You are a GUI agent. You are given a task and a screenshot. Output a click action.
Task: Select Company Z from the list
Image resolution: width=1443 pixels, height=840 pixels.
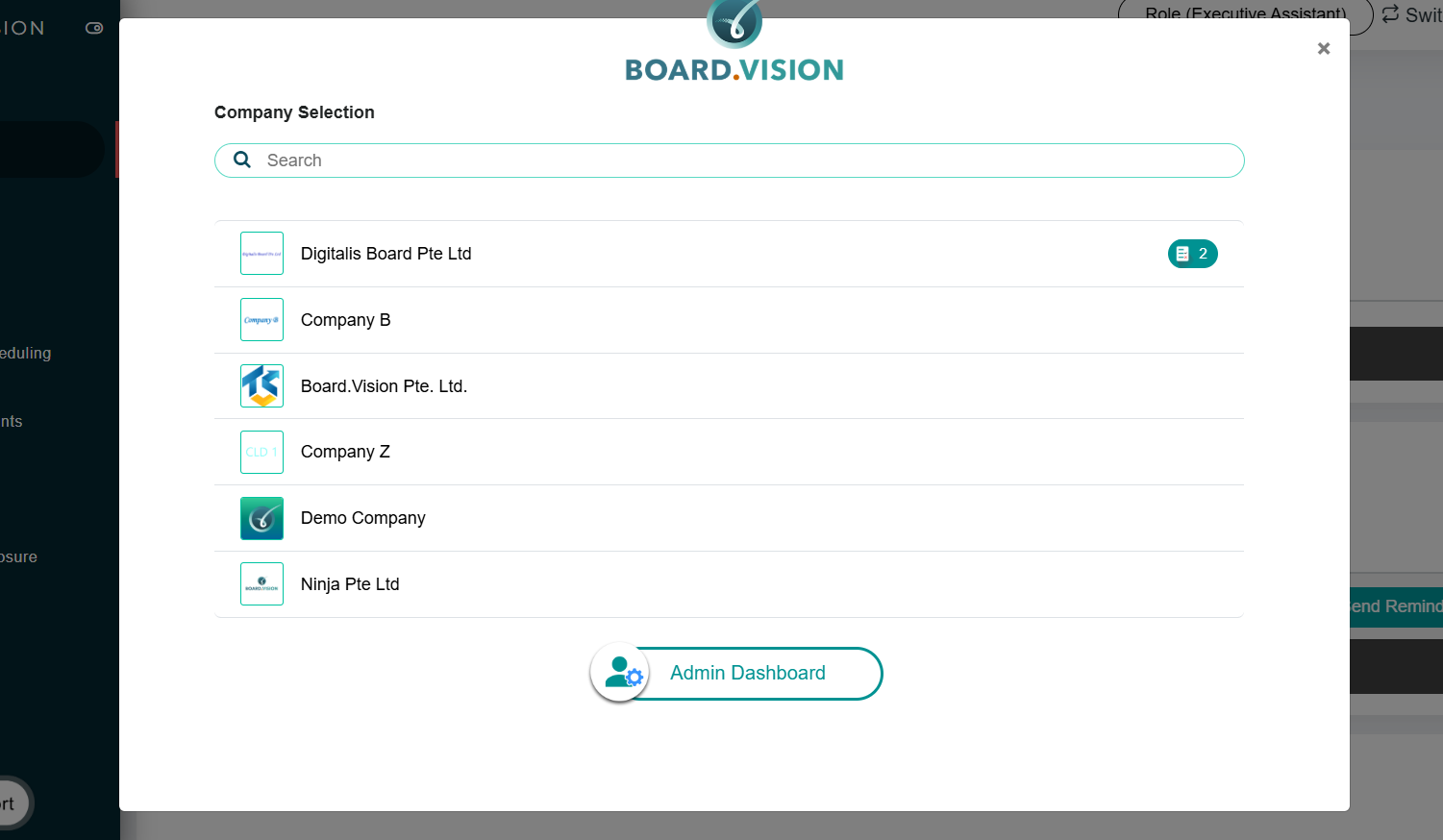729,452
